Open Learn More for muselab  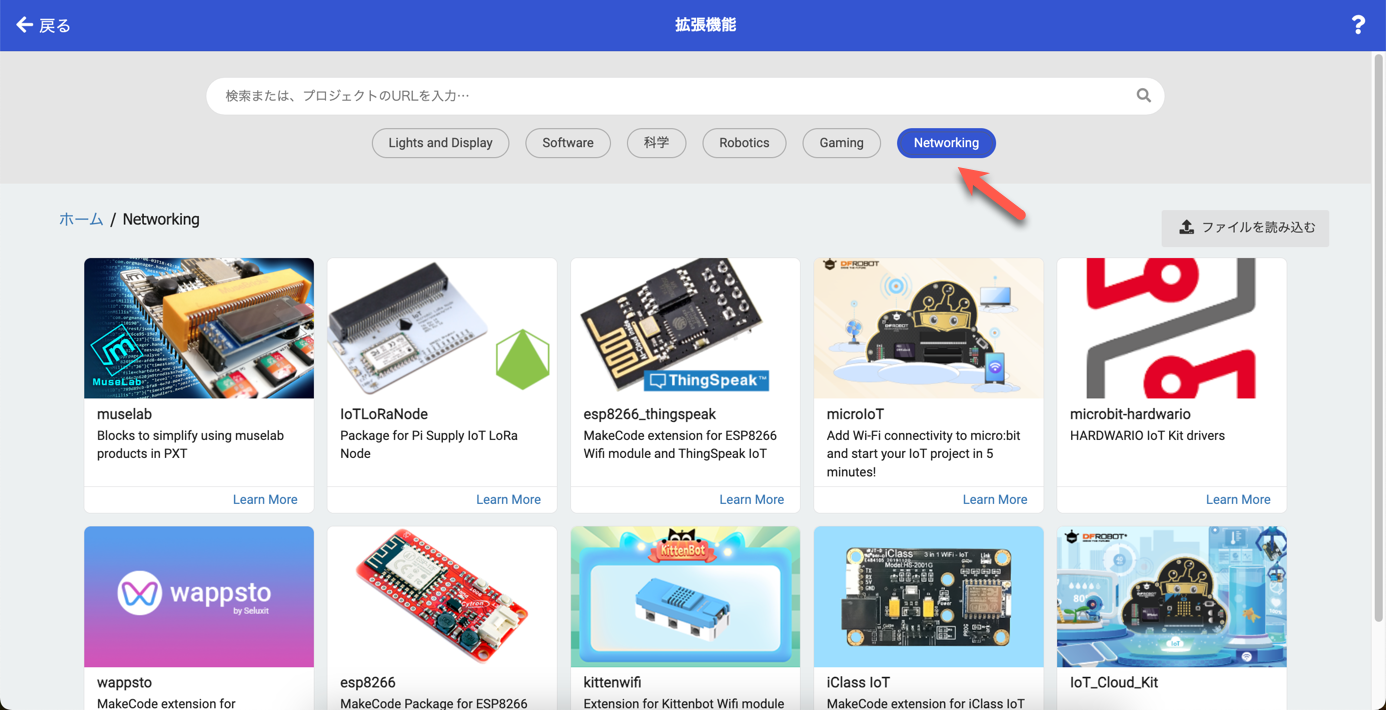[265, 499]
